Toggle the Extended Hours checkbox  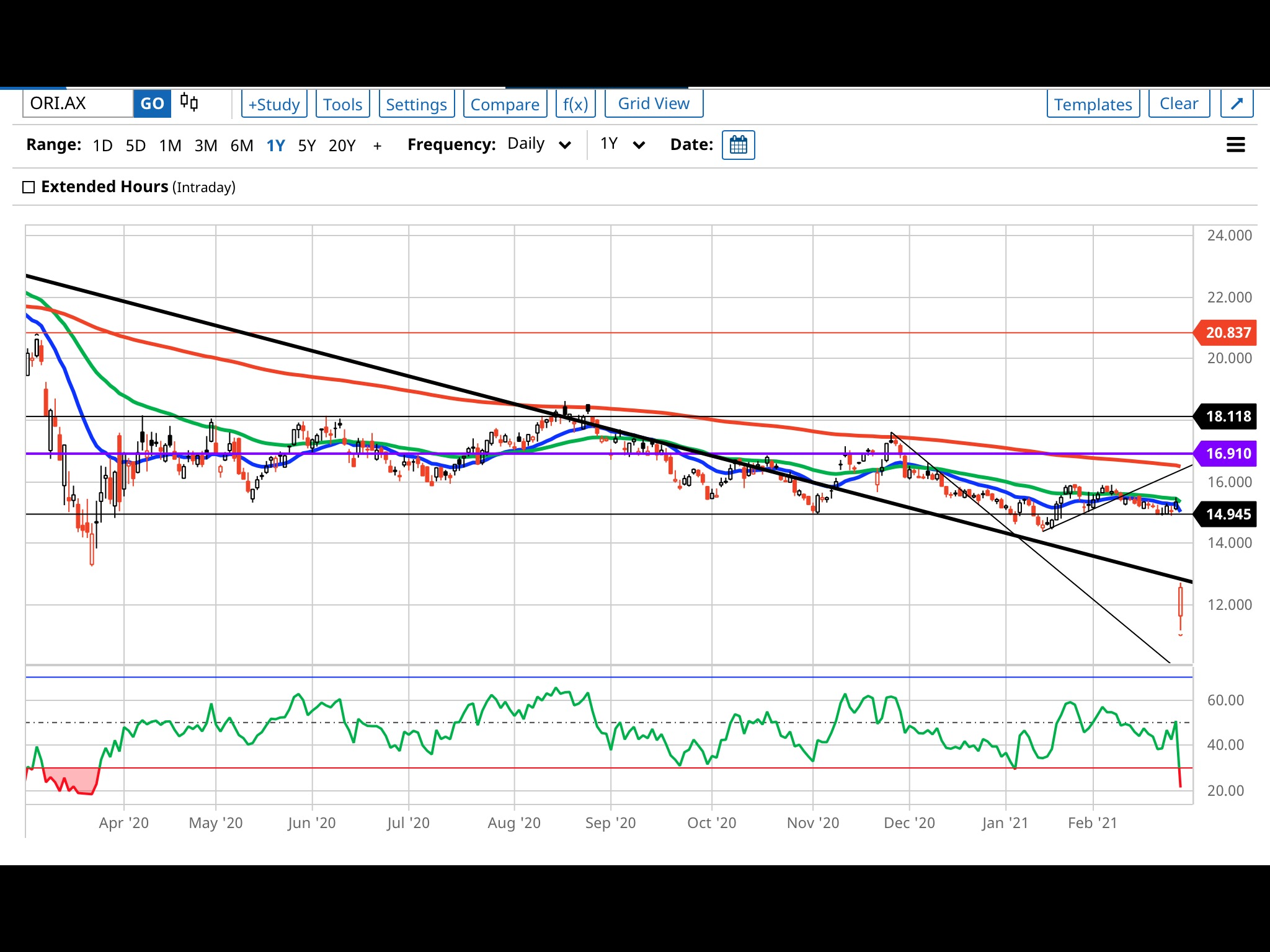[x=29, y=187]
